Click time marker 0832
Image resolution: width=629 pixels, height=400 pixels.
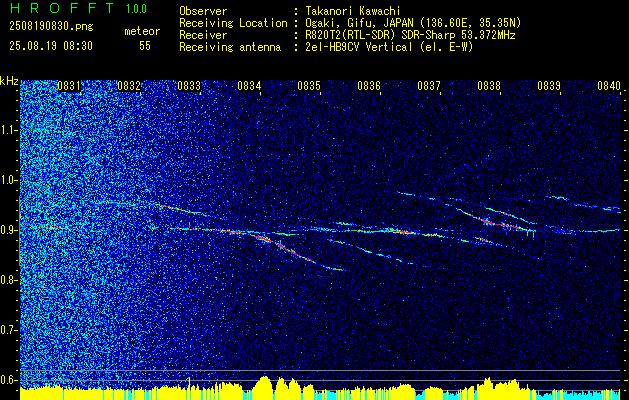tap(129, 86)
